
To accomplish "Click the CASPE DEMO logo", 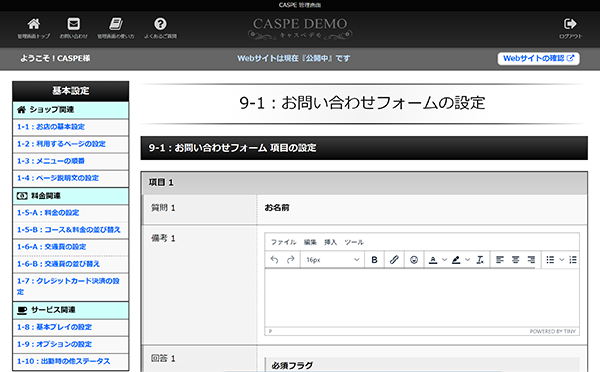I will (300, 28).
